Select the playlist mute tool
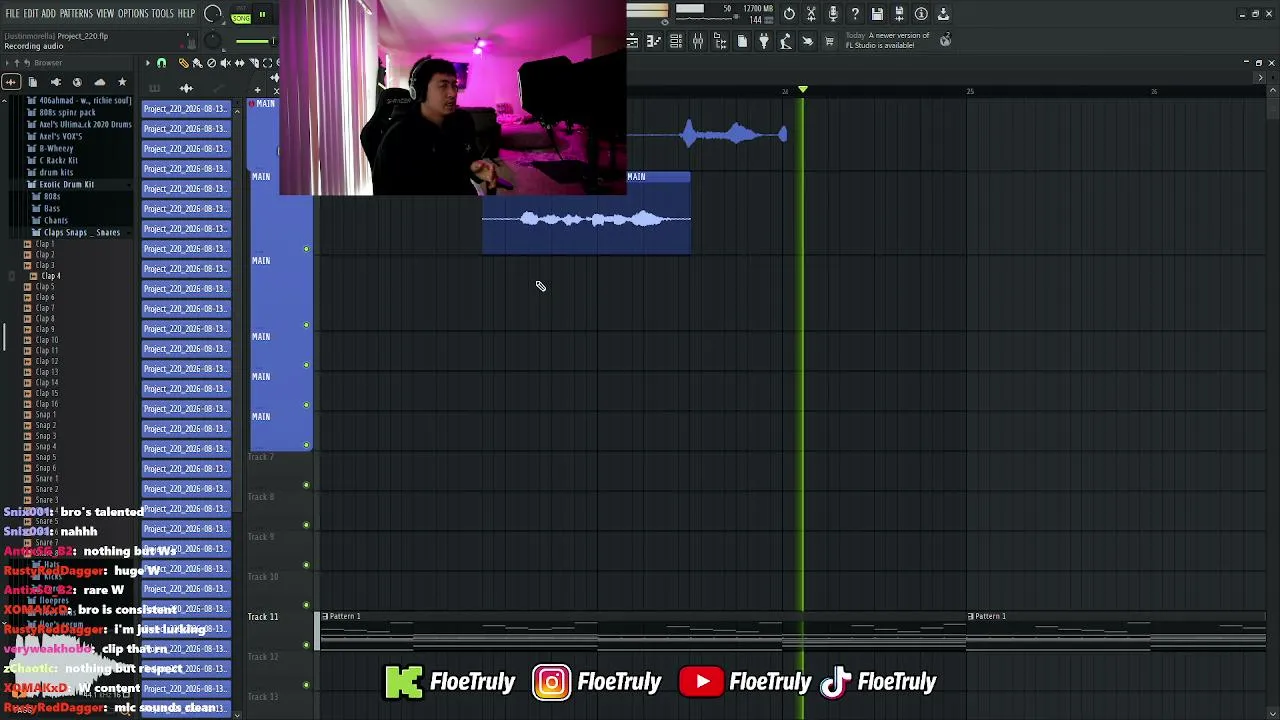This screenshot has width=1280, height=720. point(225,63)
